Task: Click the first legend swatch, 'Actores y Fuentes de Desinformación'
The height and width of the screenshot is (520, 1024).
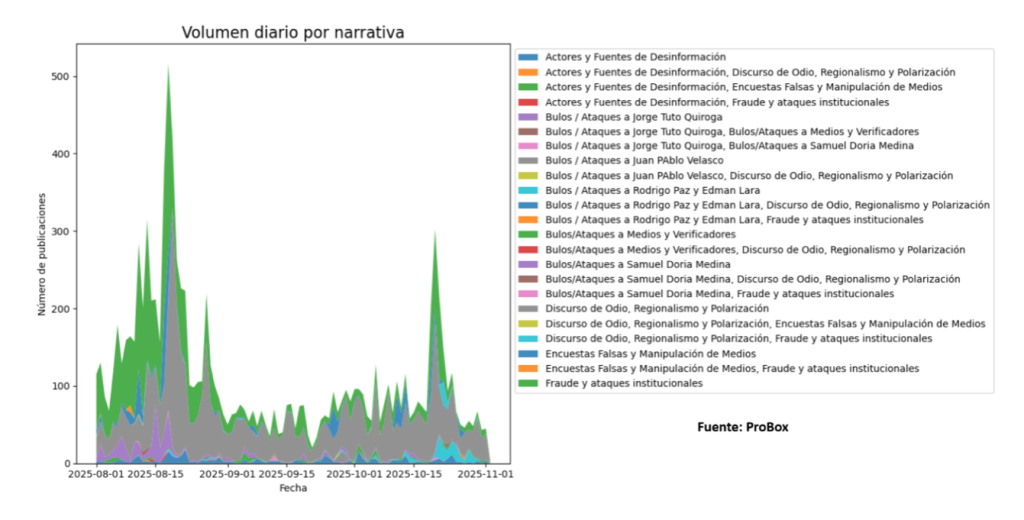Action: (x=530, y=57)
